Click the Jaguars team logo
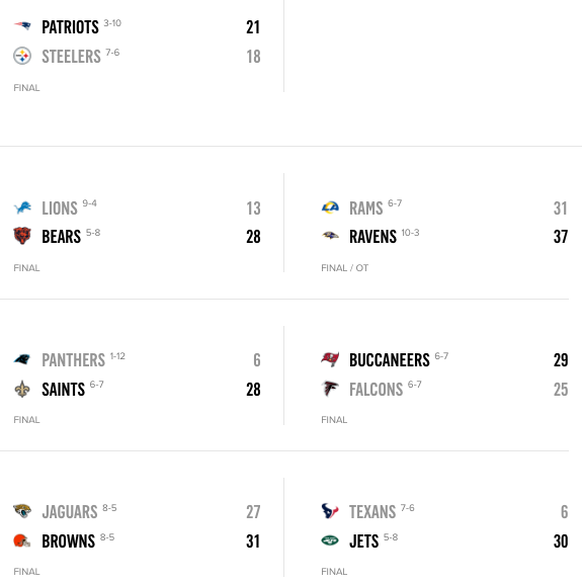Image resolution: width=582 pixels, height=585 pixels. tap(22, 511)
